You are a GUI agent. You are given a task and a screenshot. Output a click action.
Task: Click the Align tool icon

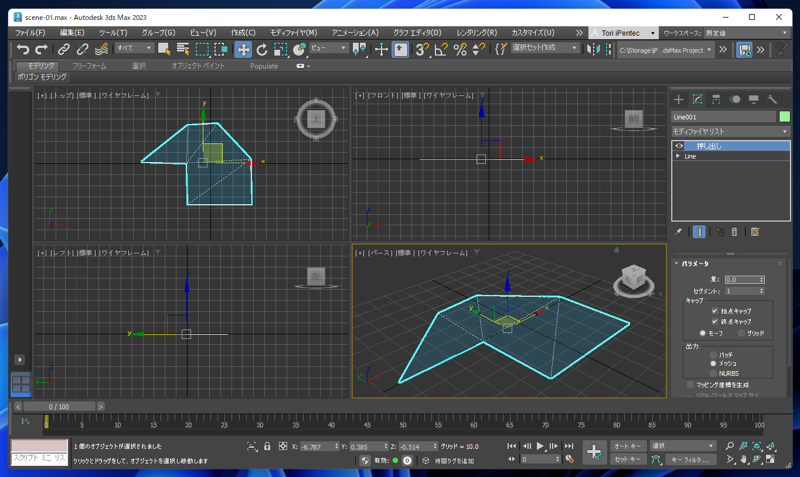click(609, 49)
